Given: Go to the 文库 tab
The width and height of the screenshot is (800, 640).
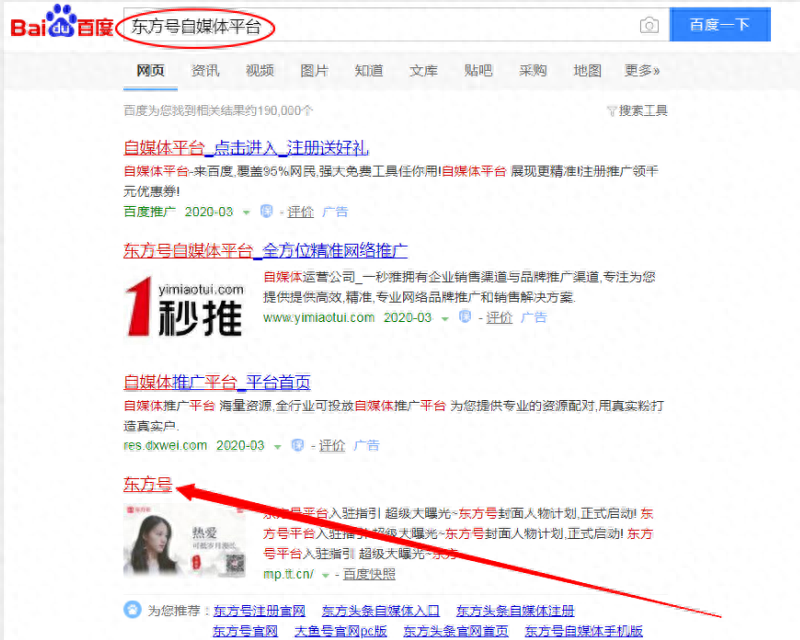Looking at the screenshot, I should [x=423, y=70].
